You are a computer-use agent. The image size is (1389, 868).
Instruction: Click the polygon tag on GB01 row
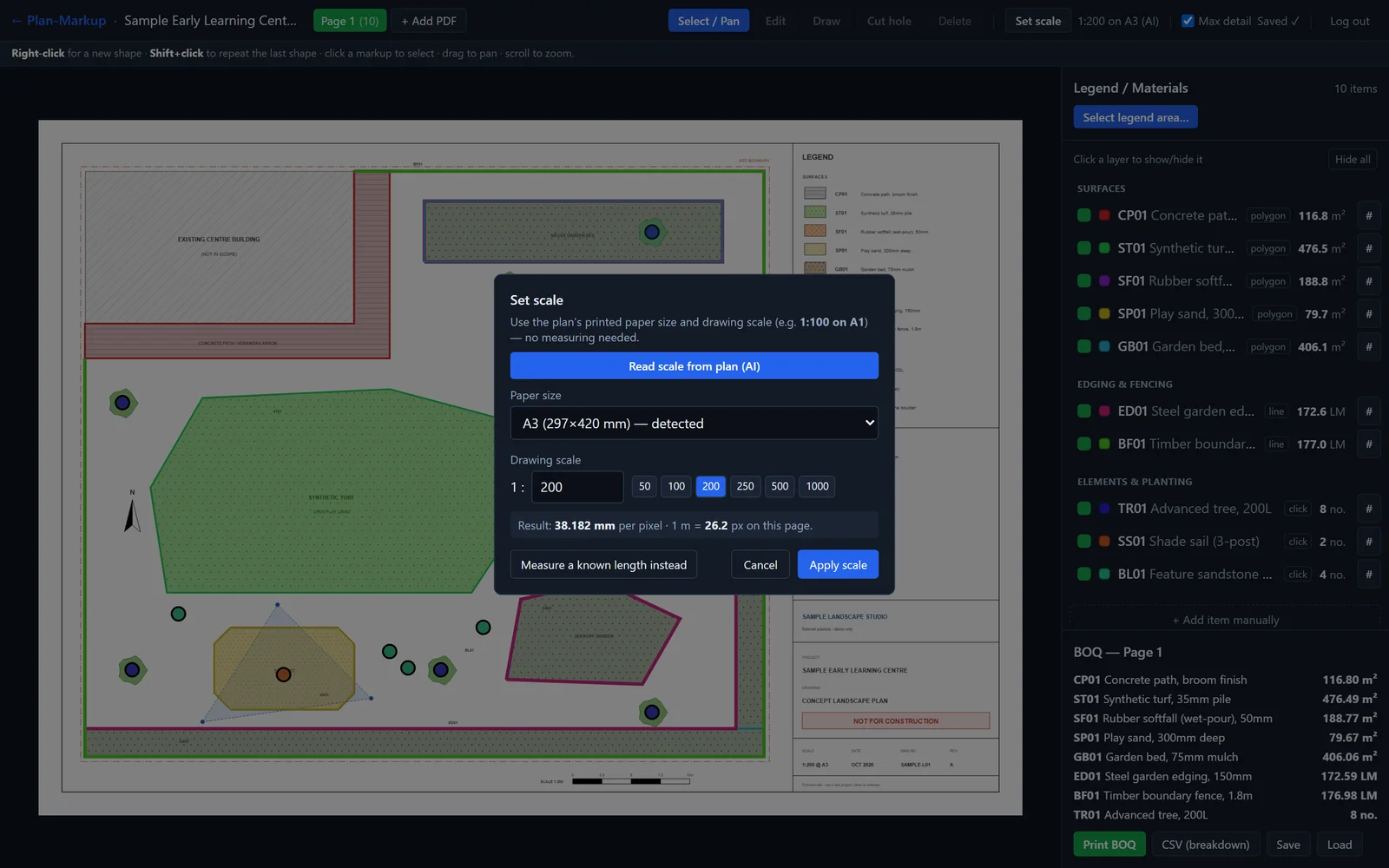click(x=1268, y=347)
